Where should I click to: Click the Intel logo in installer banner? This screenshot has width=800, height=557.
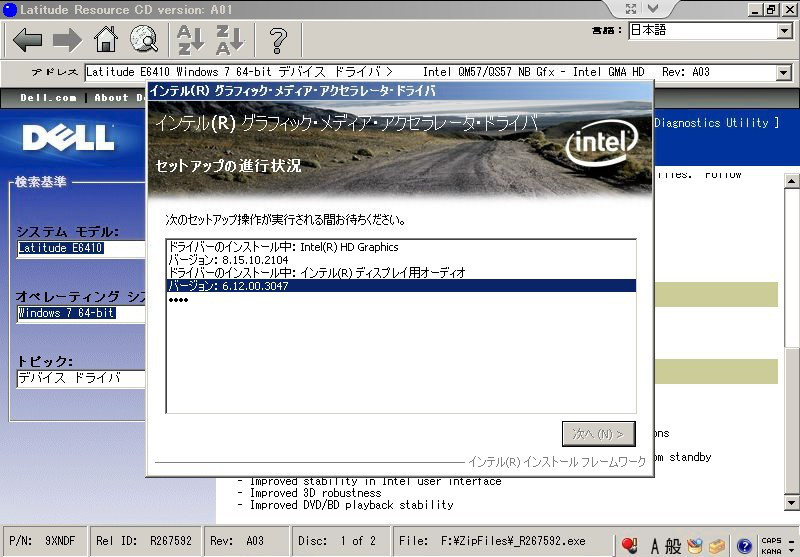click(x=602, y=142)
